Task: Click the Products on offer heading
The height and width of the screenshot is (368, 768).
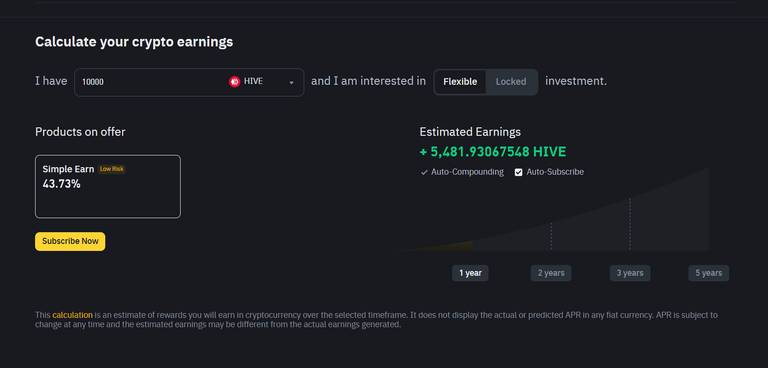Action: (80, 132)
